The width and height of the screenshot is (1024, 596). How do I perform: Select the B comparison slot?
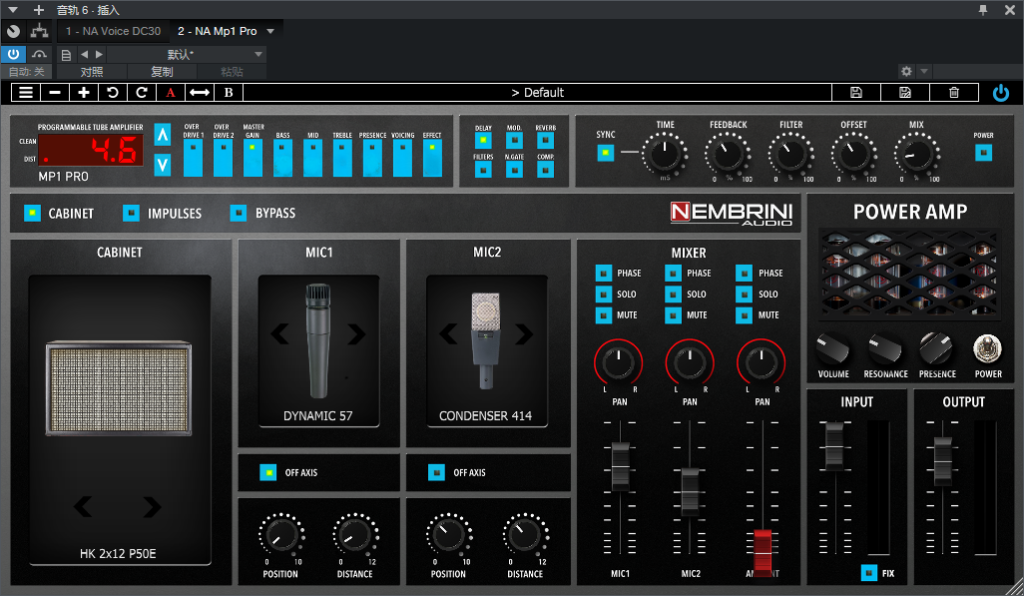(229, 93)
